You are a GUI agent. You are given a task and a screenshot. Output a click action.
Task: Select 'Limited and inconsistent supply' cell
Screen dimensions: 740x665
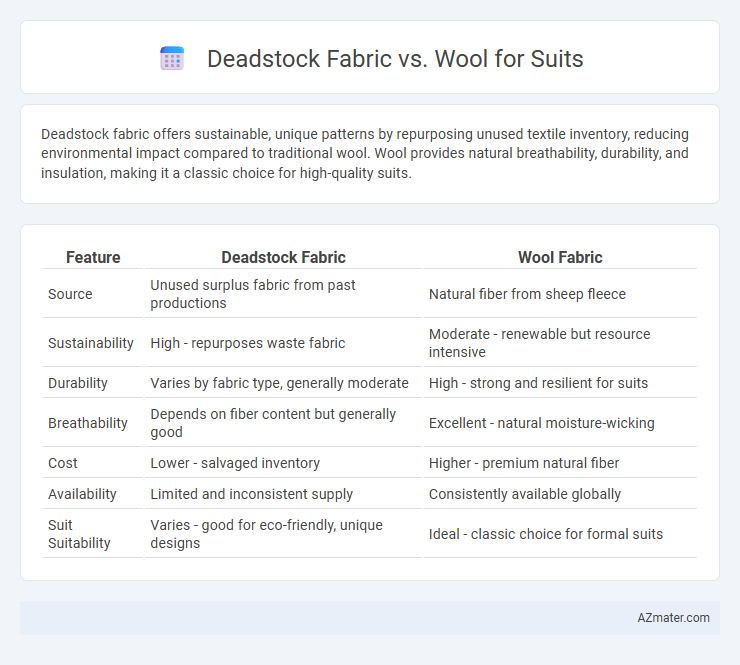[283, 494]
